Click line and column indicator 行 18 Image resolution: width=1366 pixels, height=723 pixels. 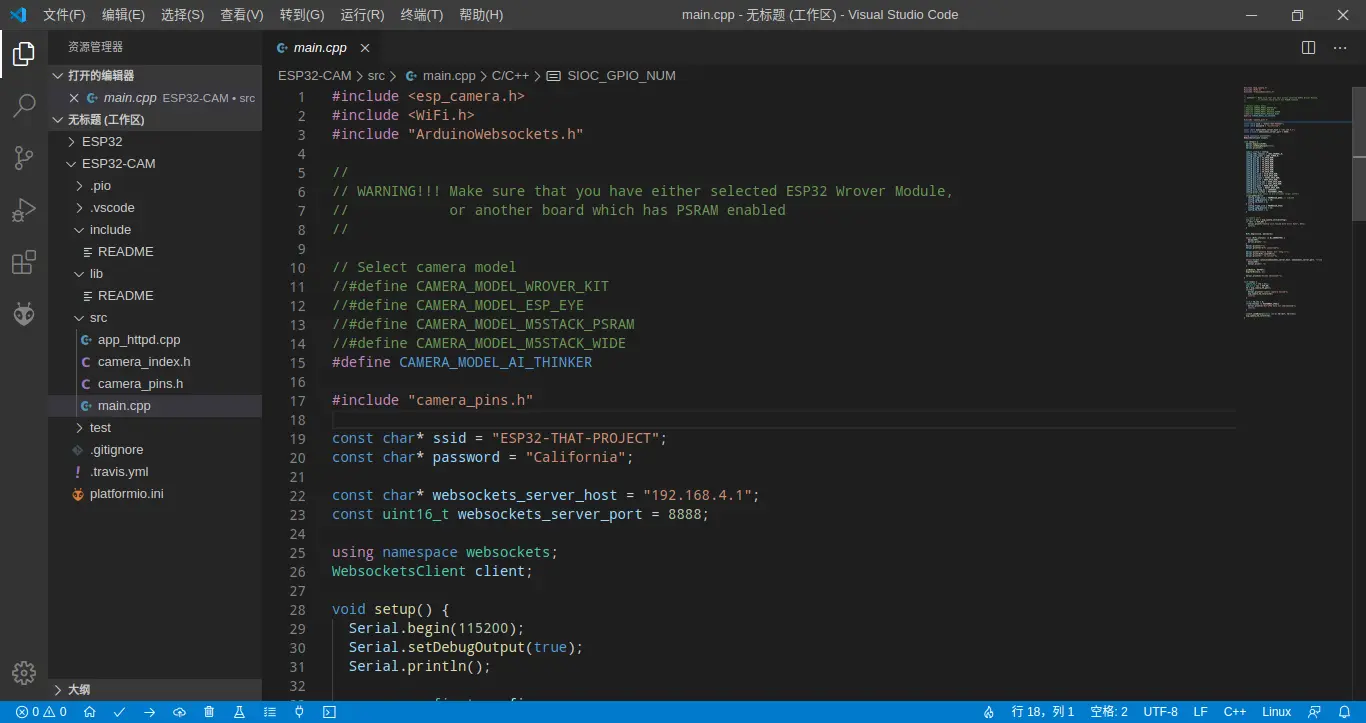(1043, 712)
